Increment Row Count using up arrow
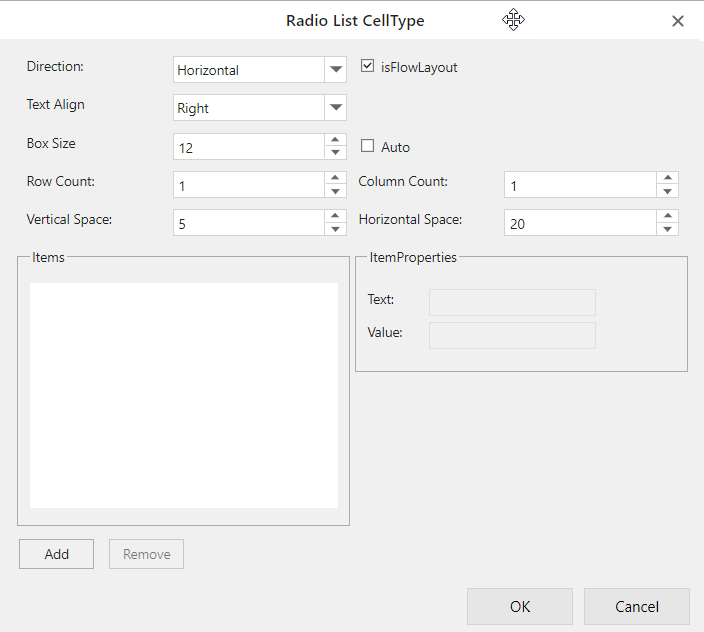Image resolution: width=704 pixels, height=632 pixels. (x=335, y=178)
